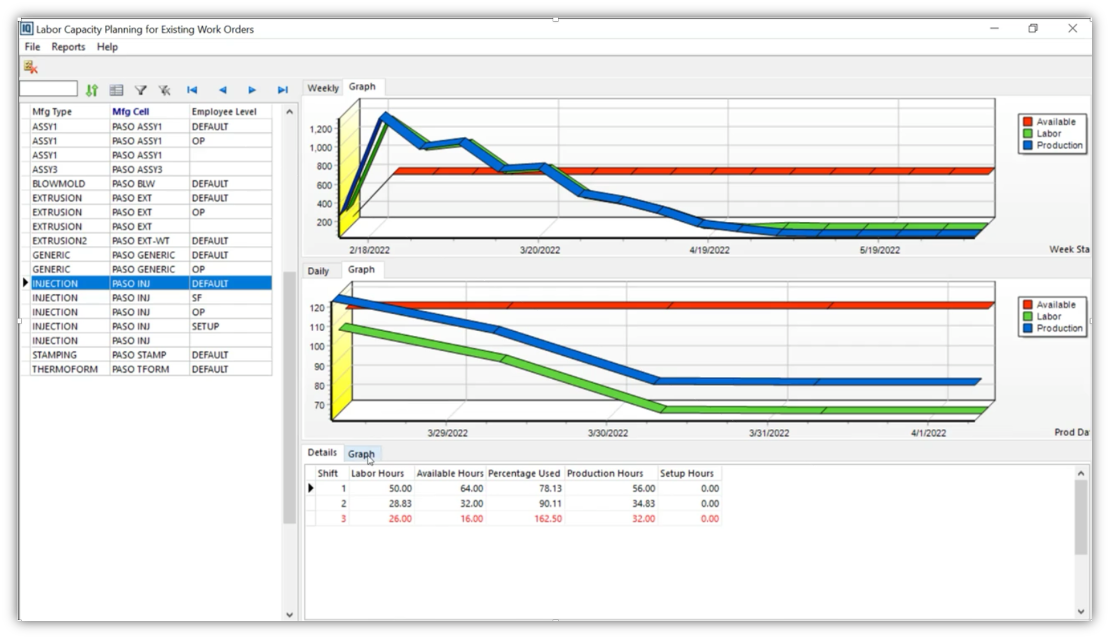The width and height of the screenshot is (1110, 639).
Task: Jump to the first record
Action: click(192, 90)
